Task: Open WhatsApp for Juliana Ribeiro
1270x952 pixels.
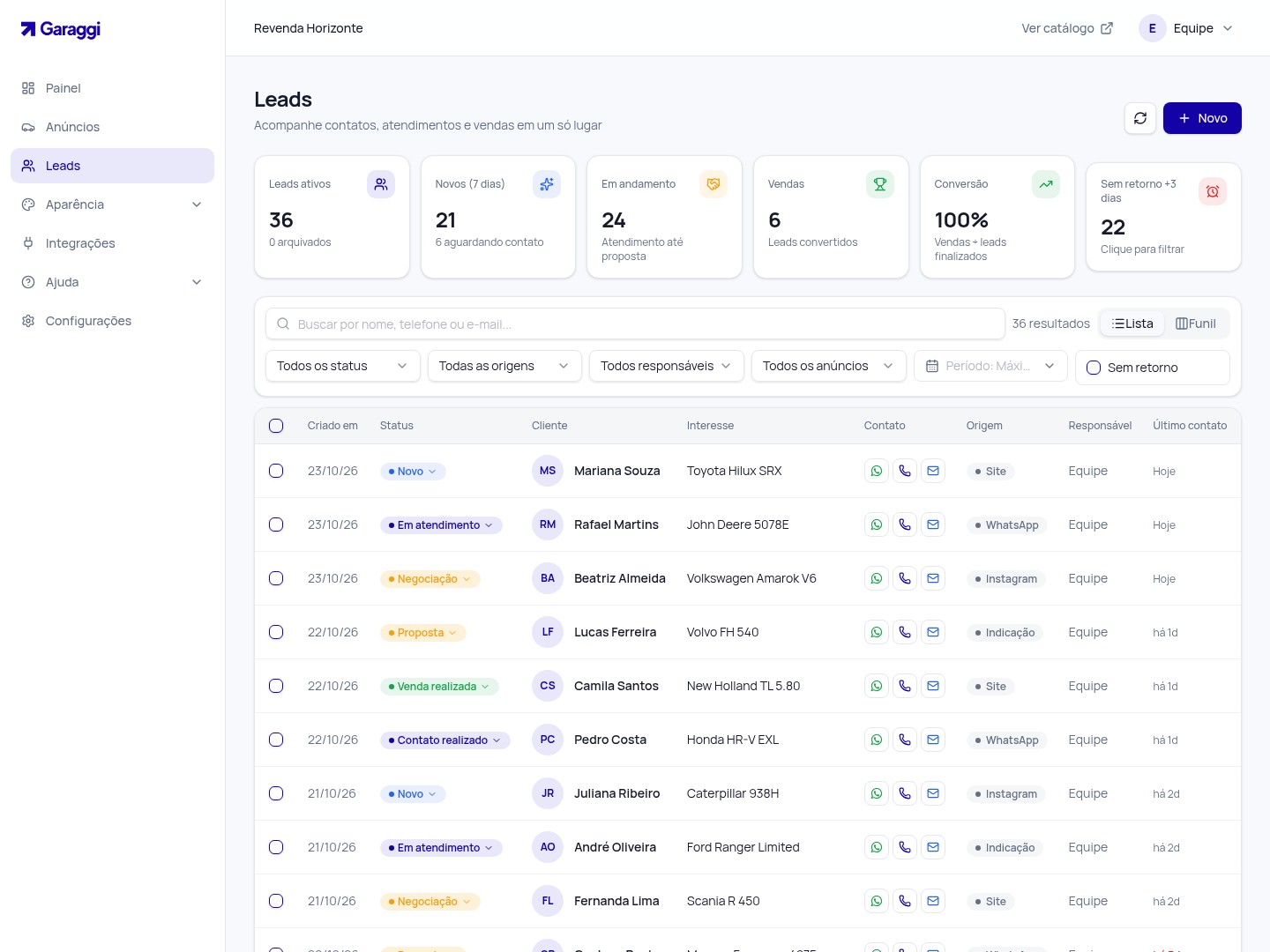Action: point(877,793)
